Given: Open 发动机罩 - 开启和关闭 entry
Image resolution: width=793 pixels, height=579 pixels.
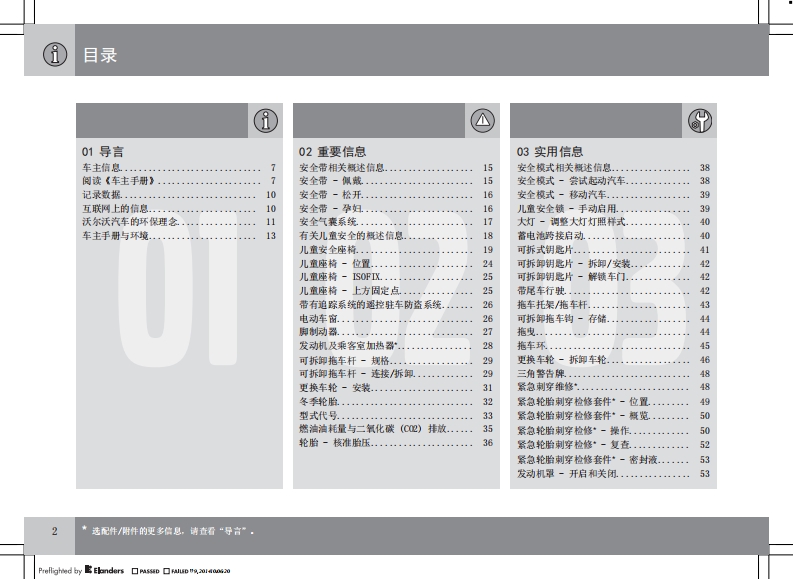Looking at the screenshot, I should 567,472.
